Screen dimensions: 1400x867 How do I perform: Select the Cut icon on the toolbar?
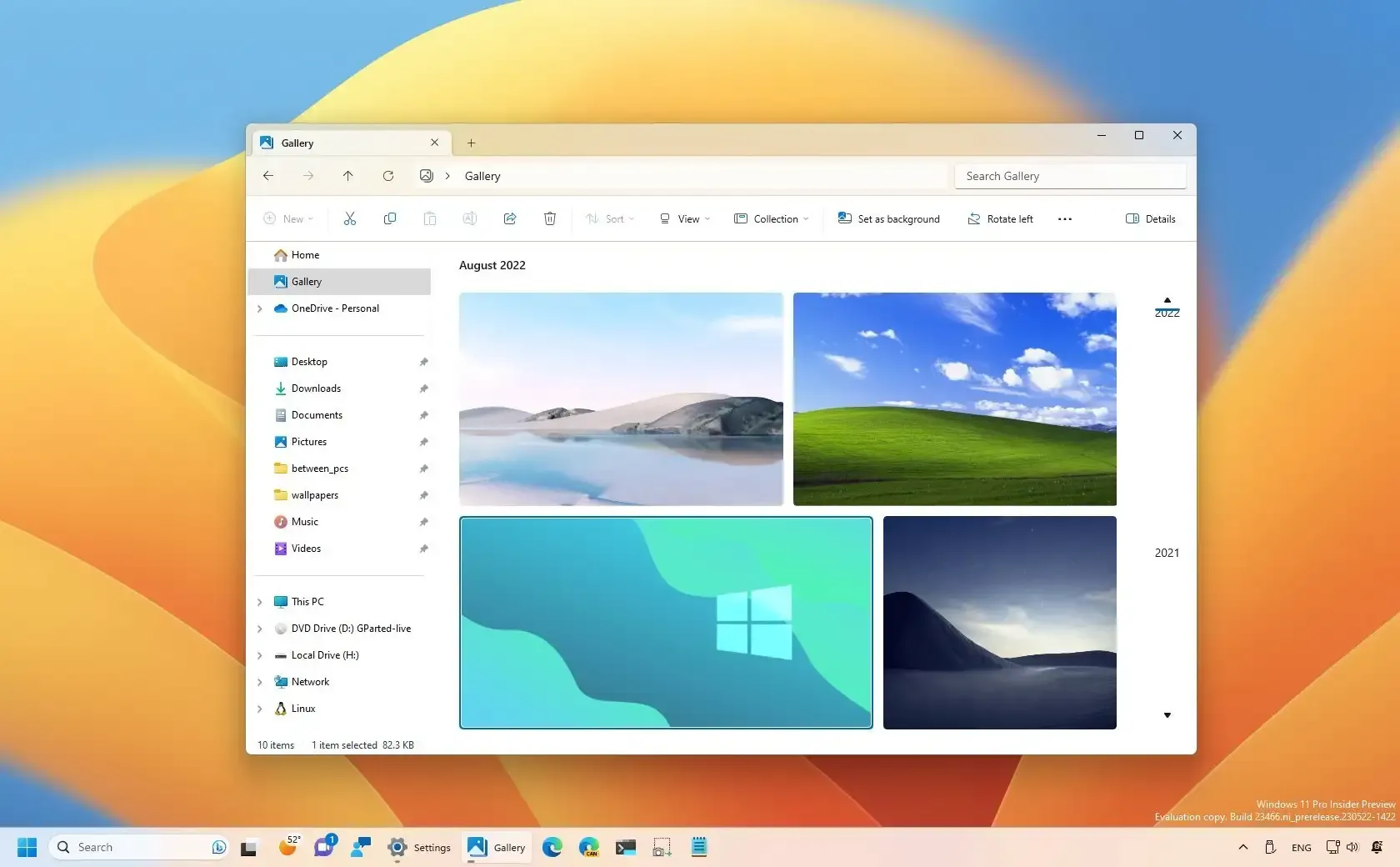(x=349, y=218)
